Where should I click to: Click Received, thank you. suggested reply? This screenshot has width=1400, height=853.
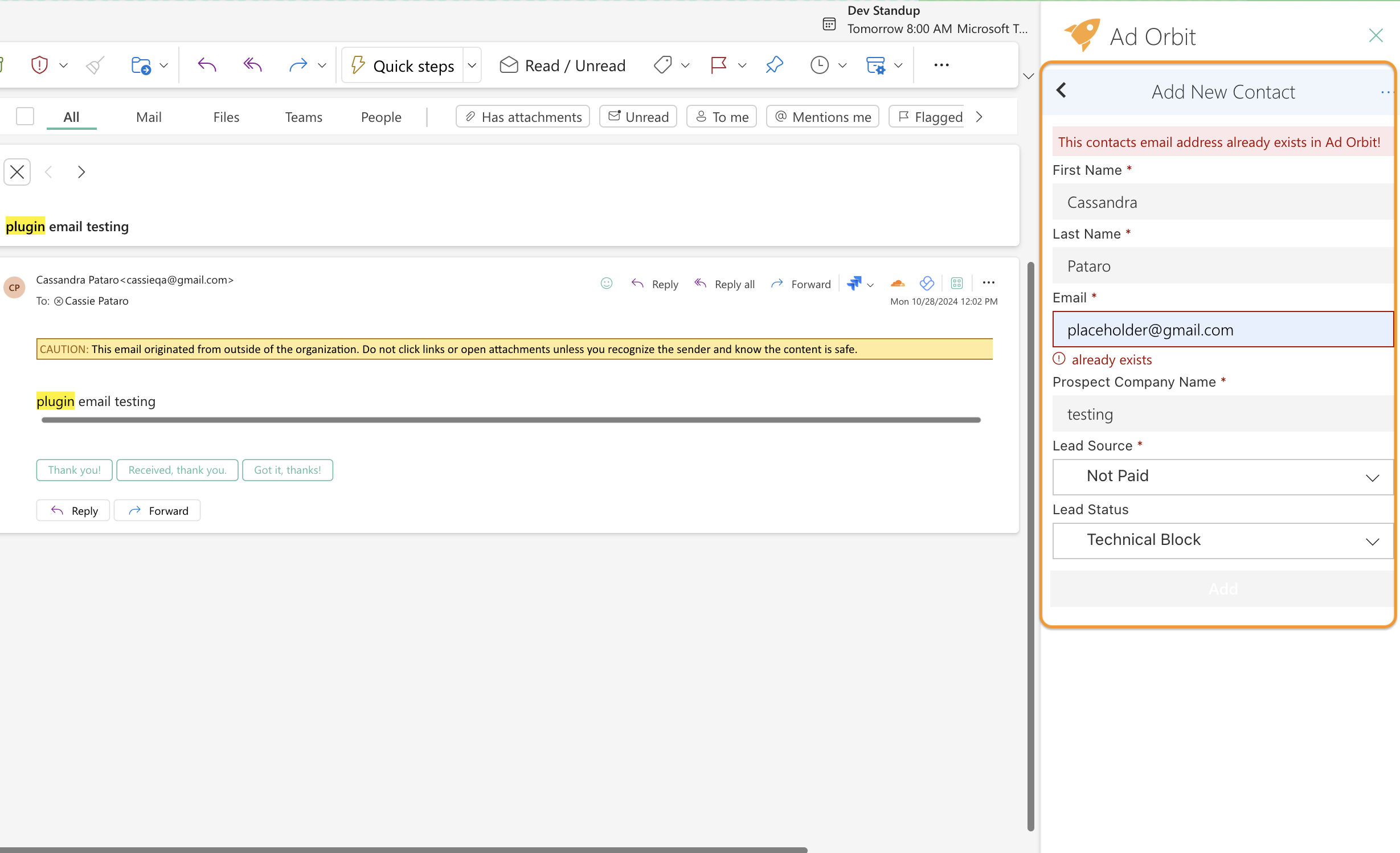(x=177, y=470)
